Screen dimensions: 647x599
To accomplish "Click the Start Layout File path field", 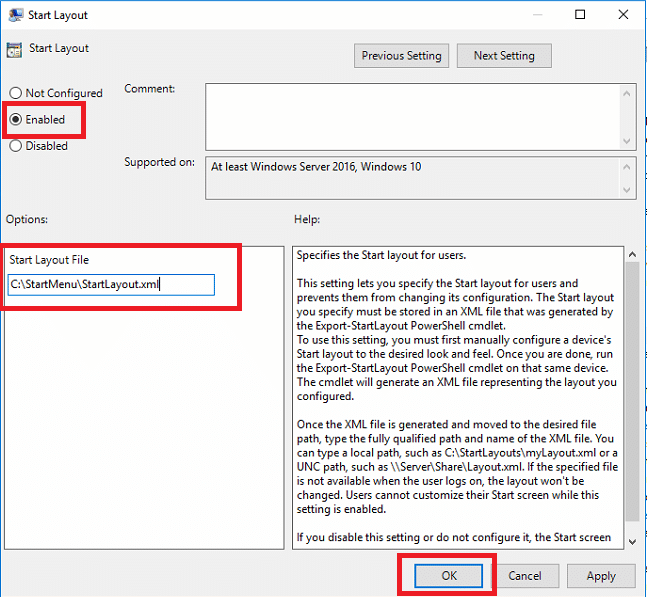I will 111,285.
